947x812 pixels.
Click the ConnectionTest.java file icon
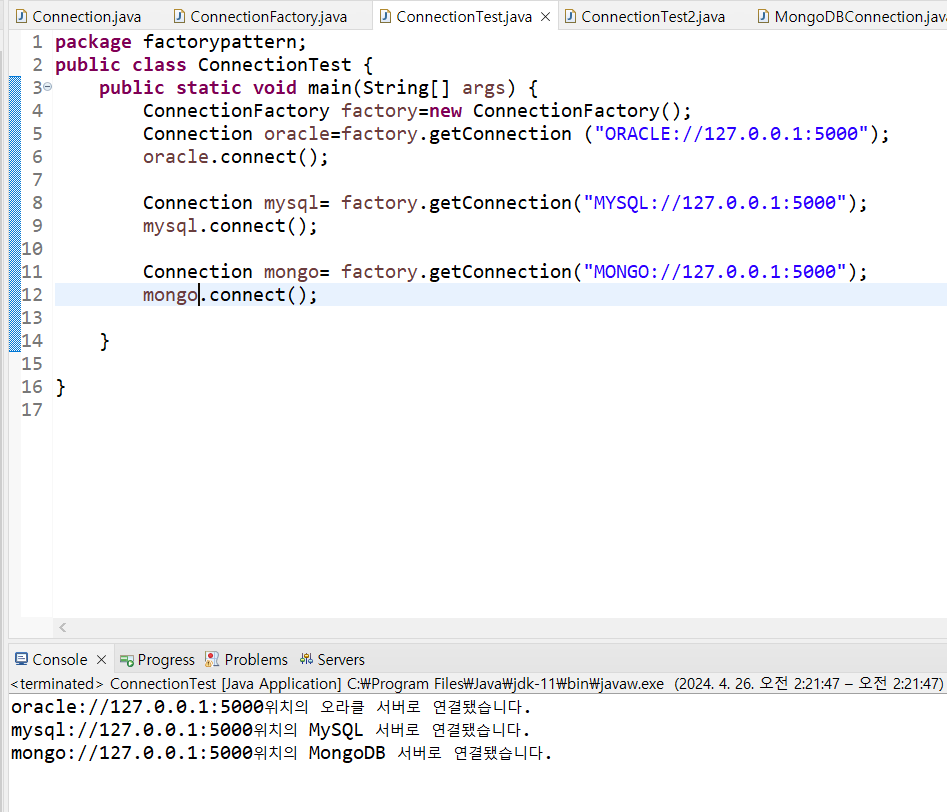click(385, 16)
